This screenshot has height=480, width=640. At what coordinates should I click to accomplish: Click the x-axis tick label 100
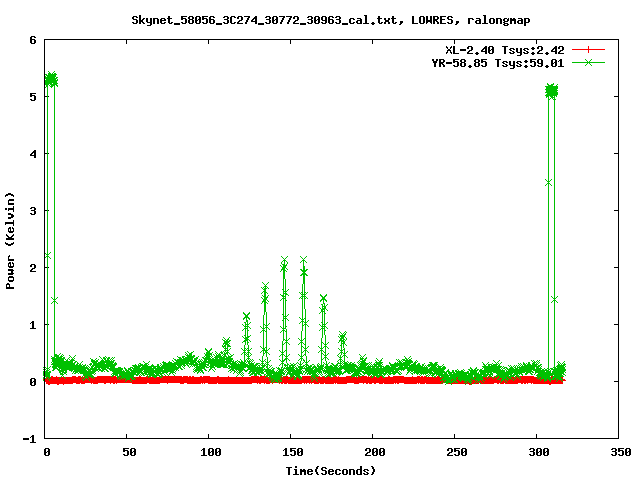[x=211, y=452]
